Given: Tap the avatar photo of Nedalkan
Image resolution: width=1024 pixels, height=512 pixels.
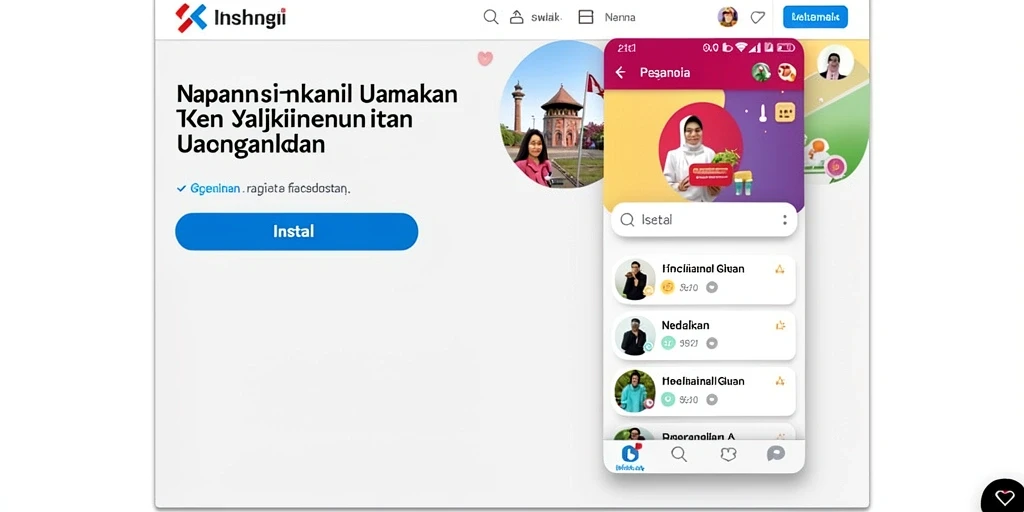Looking at the screenshot, I should [x=635, y=336].
